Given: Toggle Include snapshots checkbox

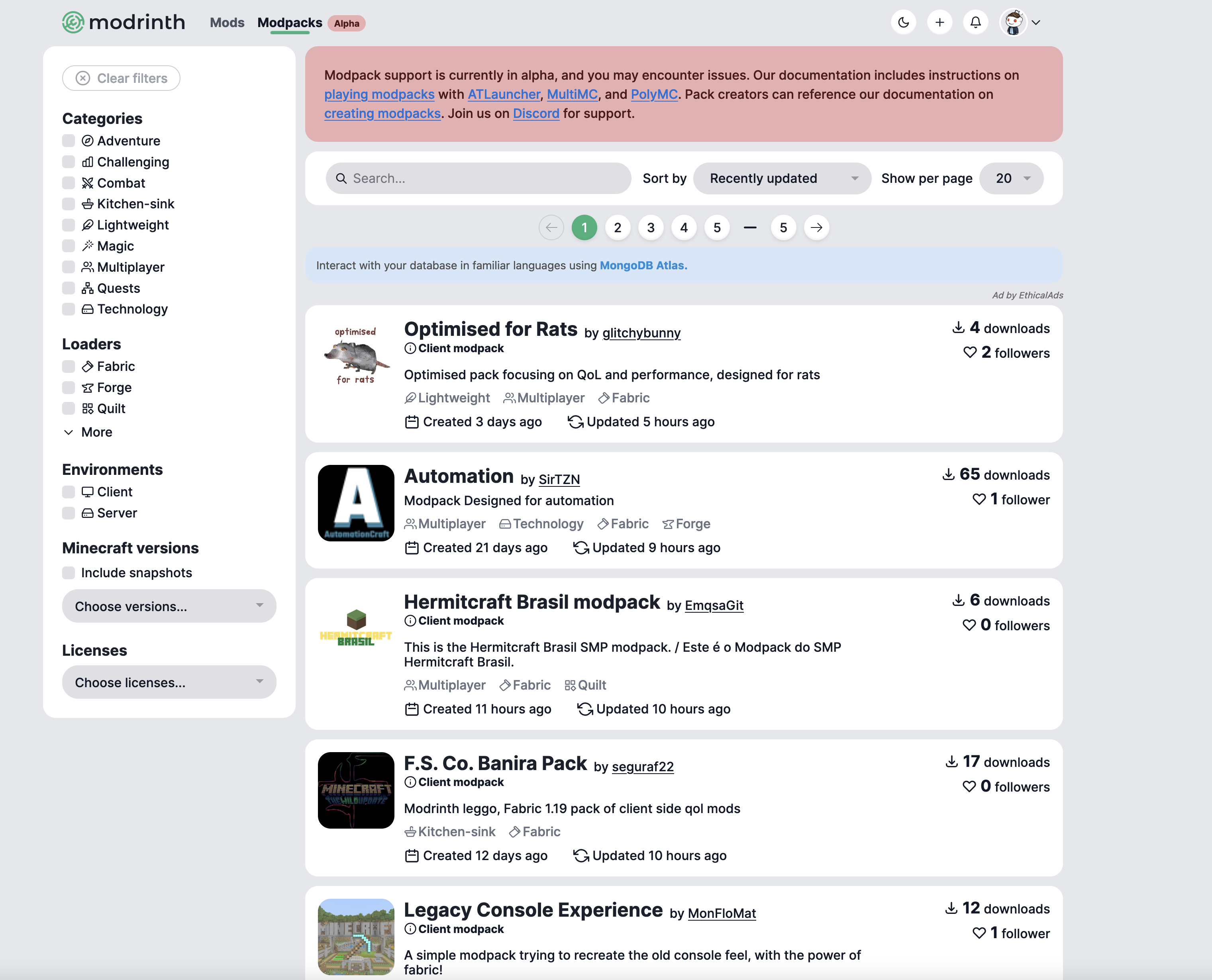Looking at the screenshot, I should [69, 572].
